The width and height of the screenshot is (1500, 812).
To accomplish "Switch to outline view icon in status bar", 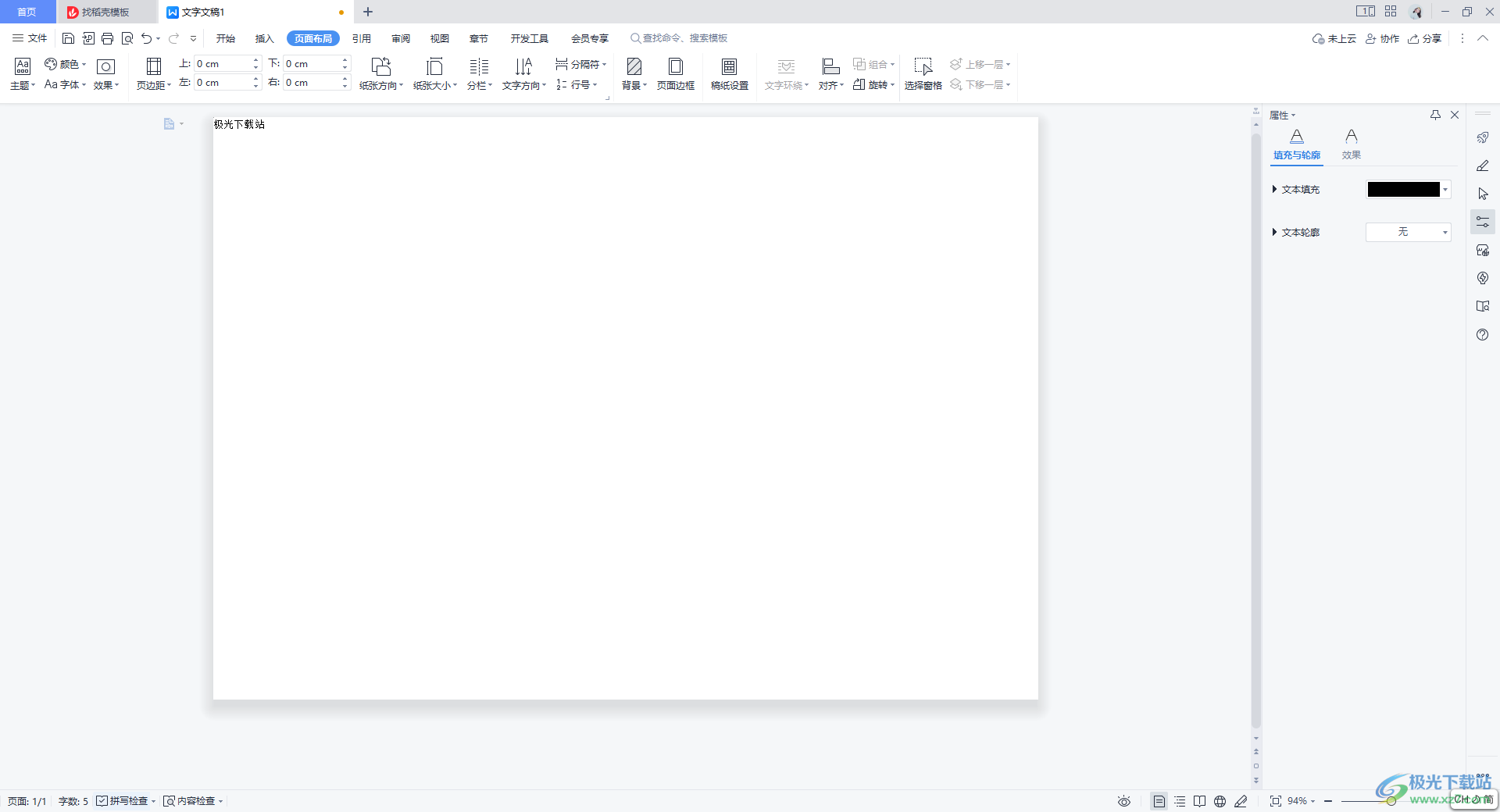I will pyautogui.click(x=1180, y=801).
